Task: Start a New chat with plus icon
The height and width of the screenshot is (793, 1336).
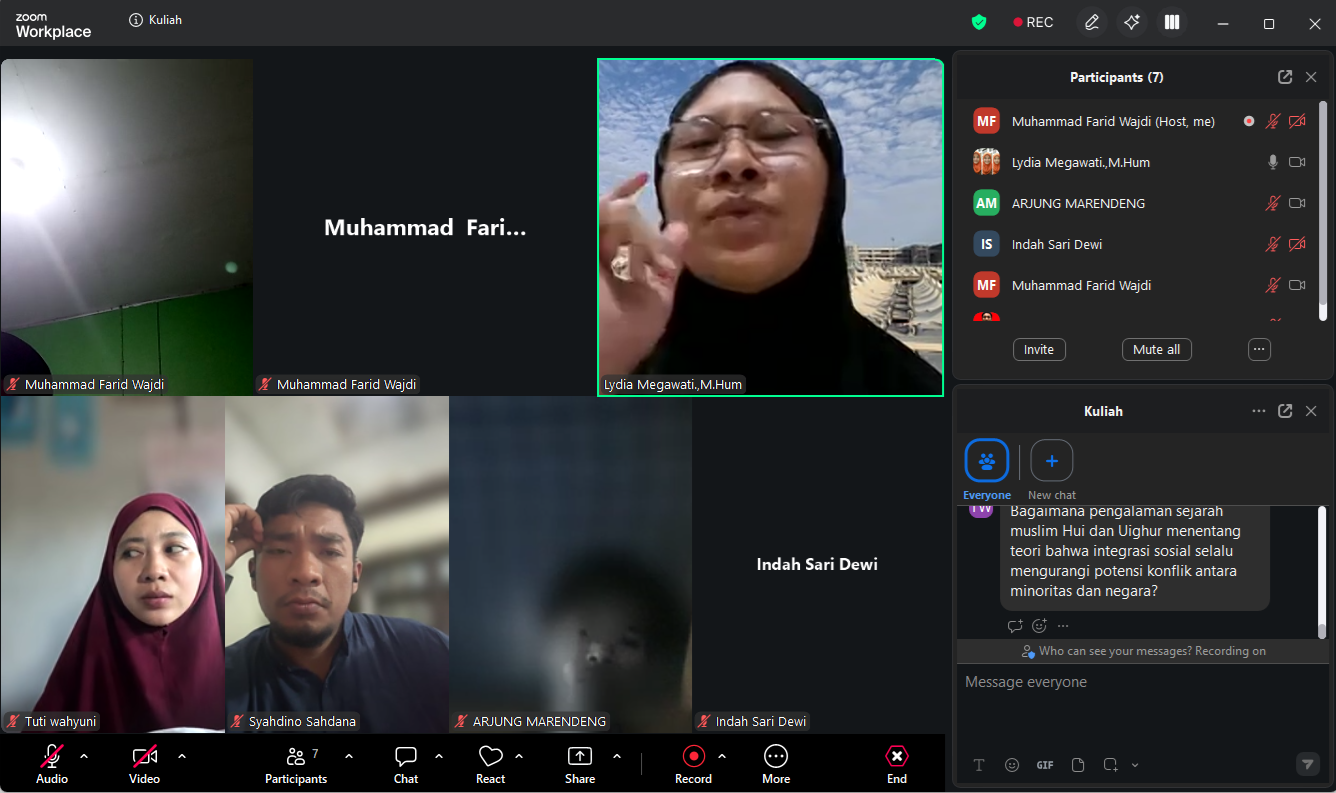Action: pyautogui.click(x=1052, y=461)
